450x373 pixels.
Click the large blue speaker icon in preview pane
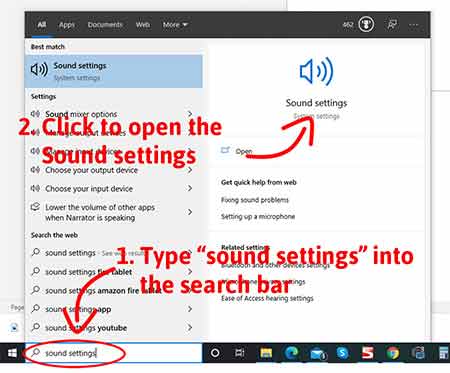coord(316,71)
